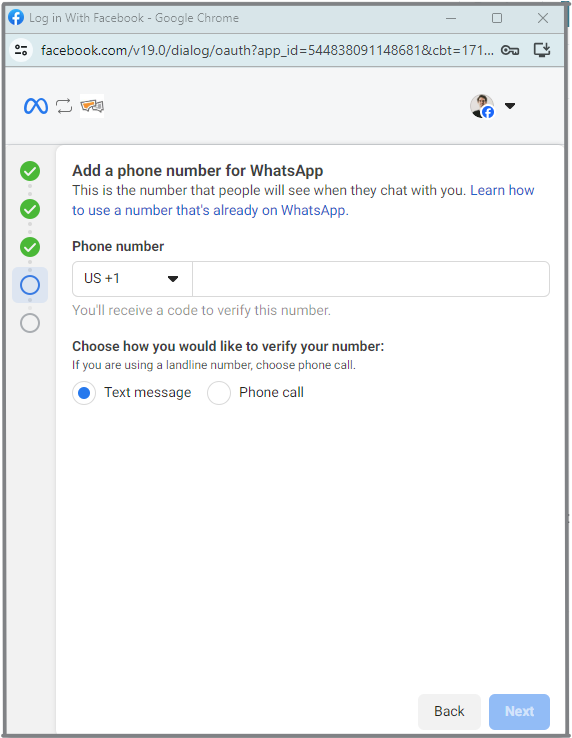Click the final unfilled step circle
The width and height of the screenshot is (572, 738).
30,323
